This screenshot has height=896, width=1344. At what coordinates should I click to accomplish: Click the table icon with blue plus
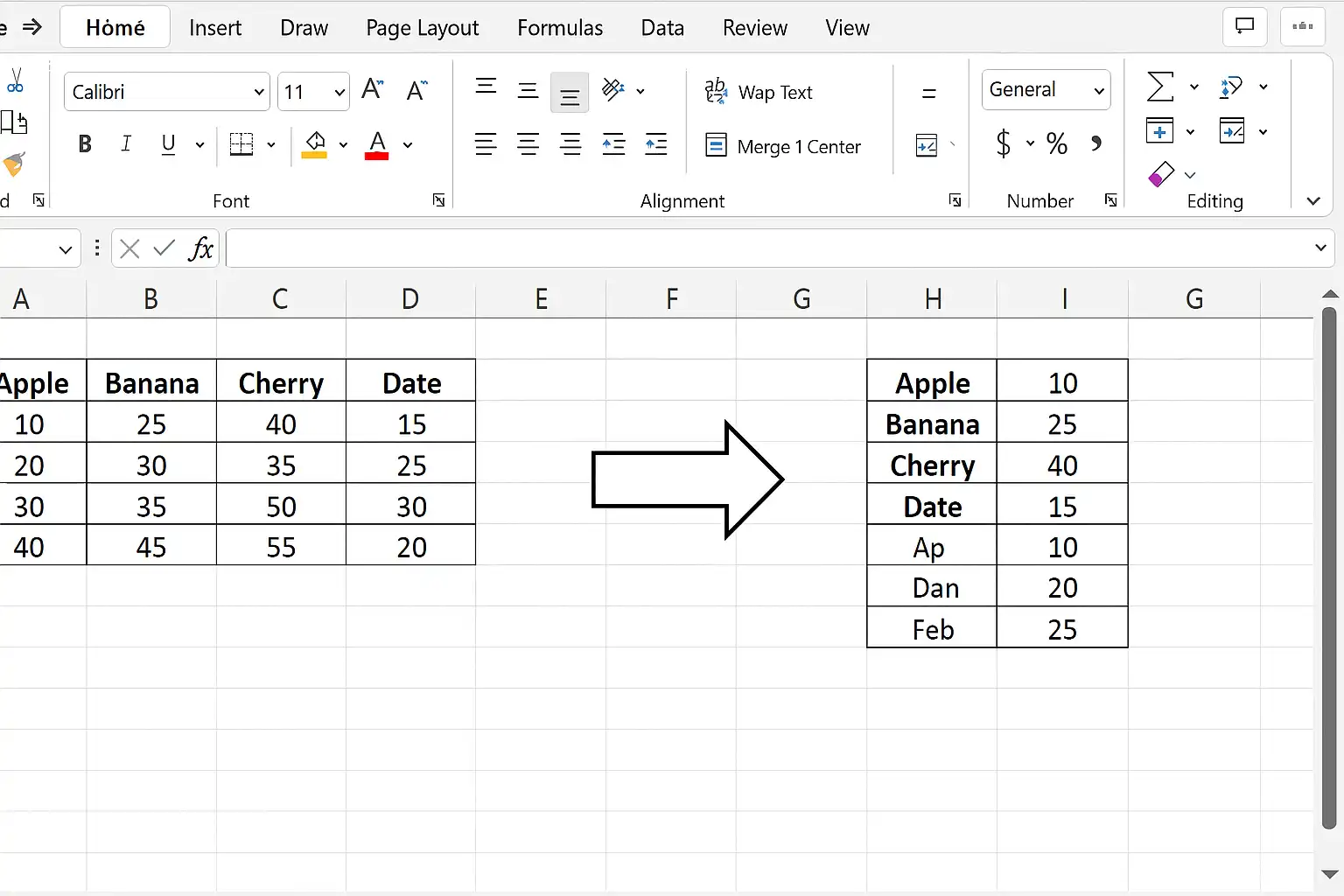pos(1160,131)
